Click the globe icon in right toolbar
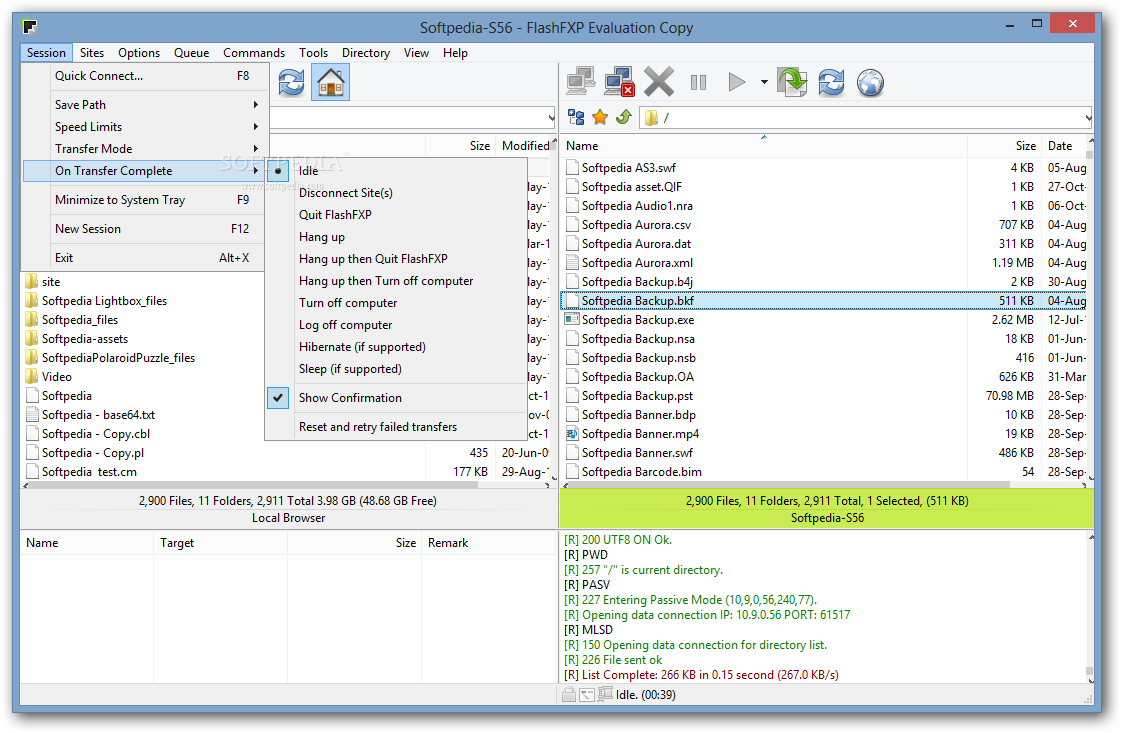This screenshot has width=1122, height=733. click(870, 82)
